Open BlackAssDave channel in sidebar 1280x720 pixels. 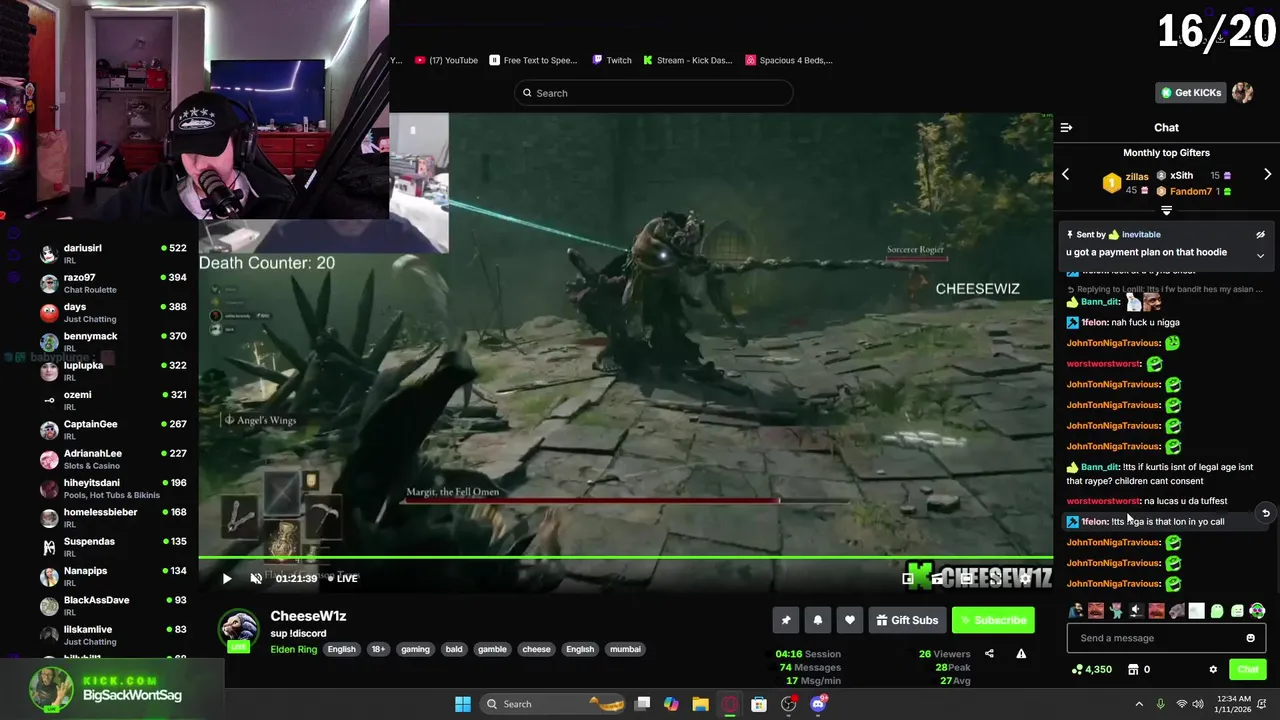pyautogui.click(x=113, y=605)
